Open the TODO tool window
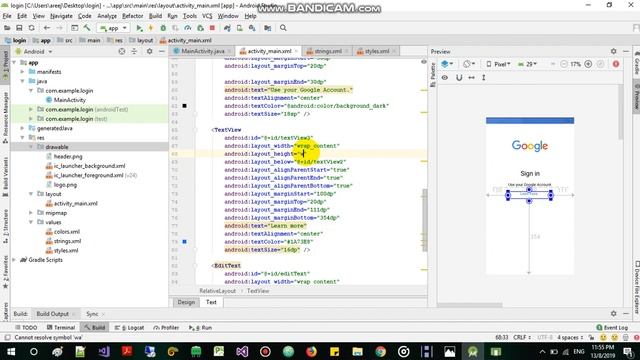Viewport: 640px width, 360px height. click(26, 327)
